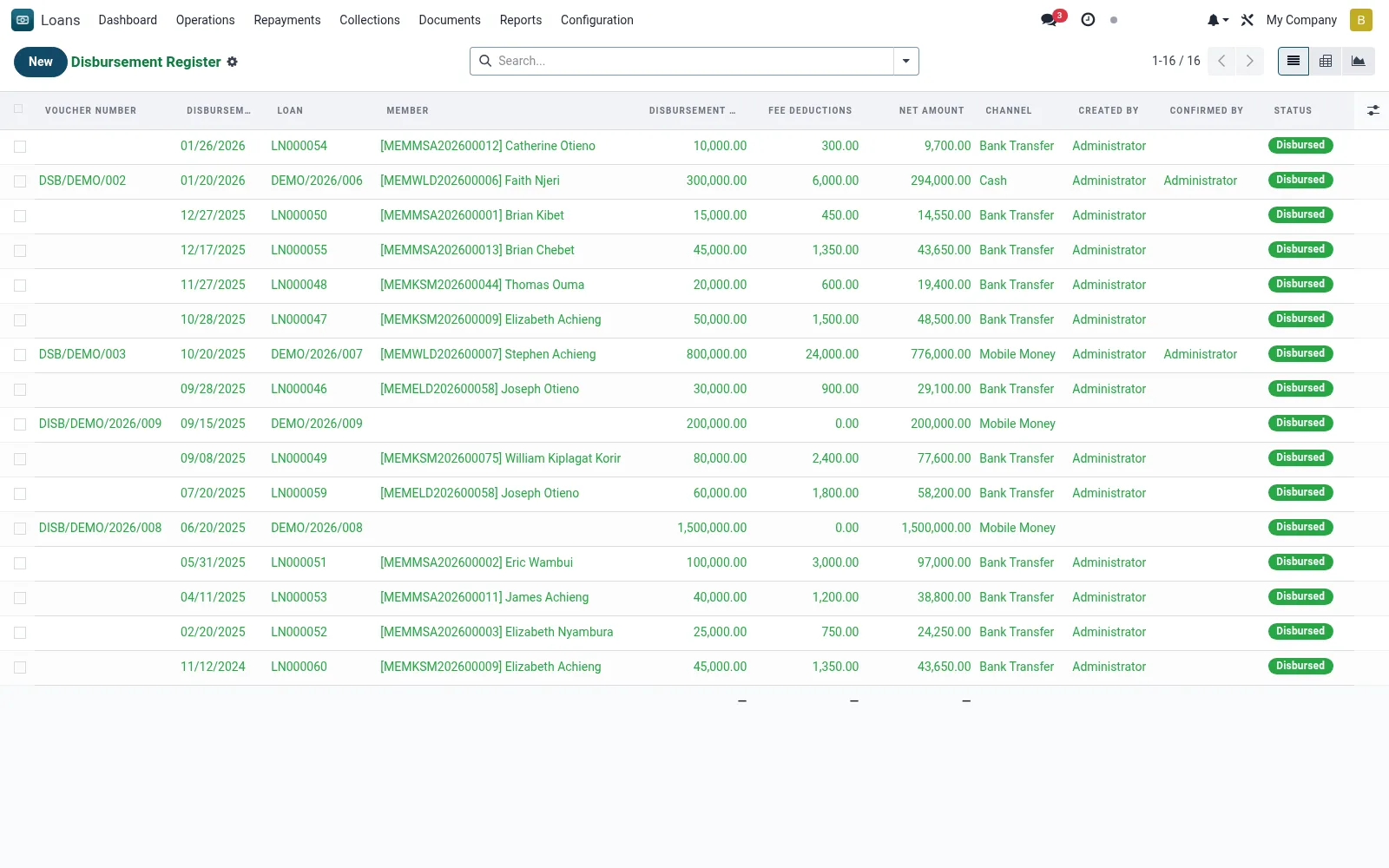Sort by Status column header
The width and height of the screenshot is (1389, 868).
(1293, 110)
